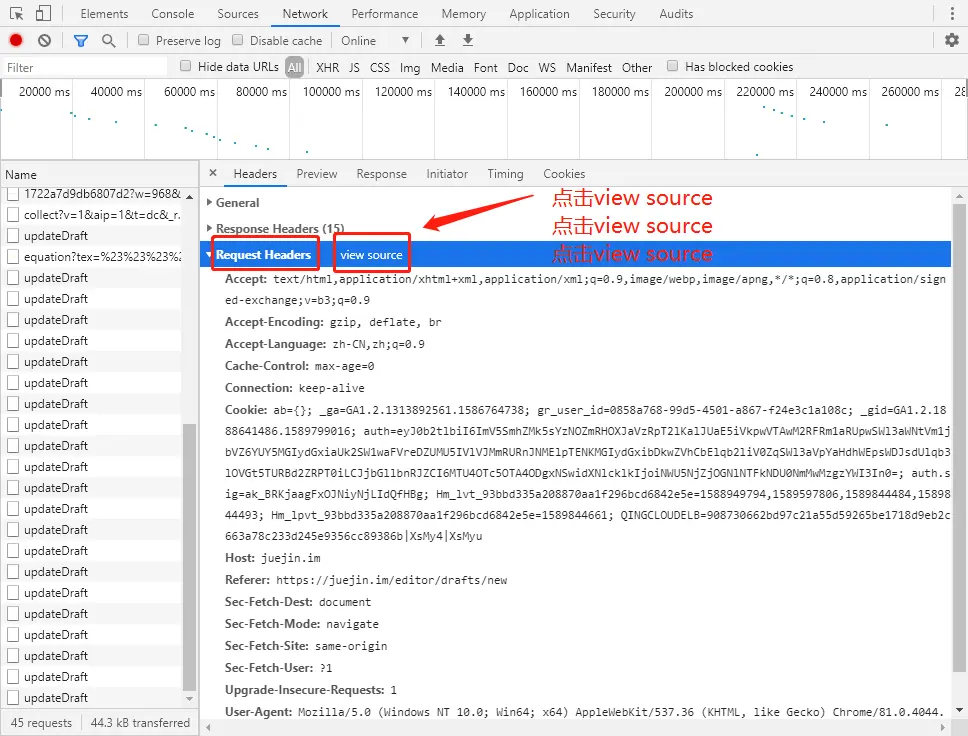Switch to the Console tab
968x736 pixels.
(173, 14)
